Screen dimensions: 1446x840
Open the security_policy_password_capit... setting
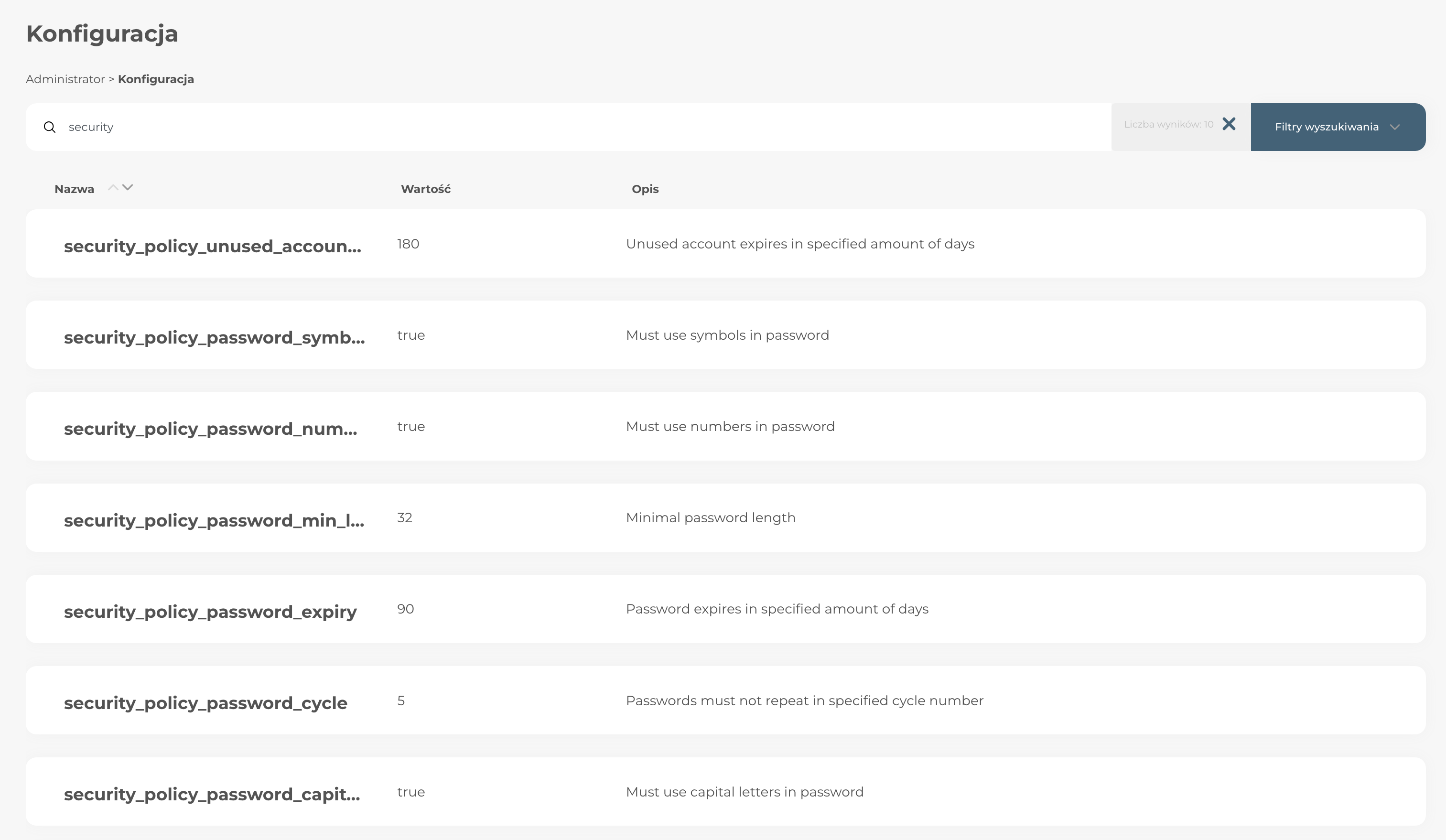(x=212, y=794)
